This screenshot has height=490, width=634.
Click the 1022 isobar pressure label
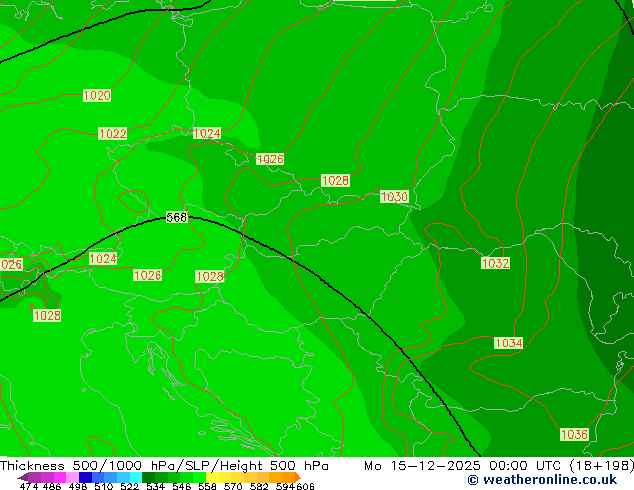[113, 133]
